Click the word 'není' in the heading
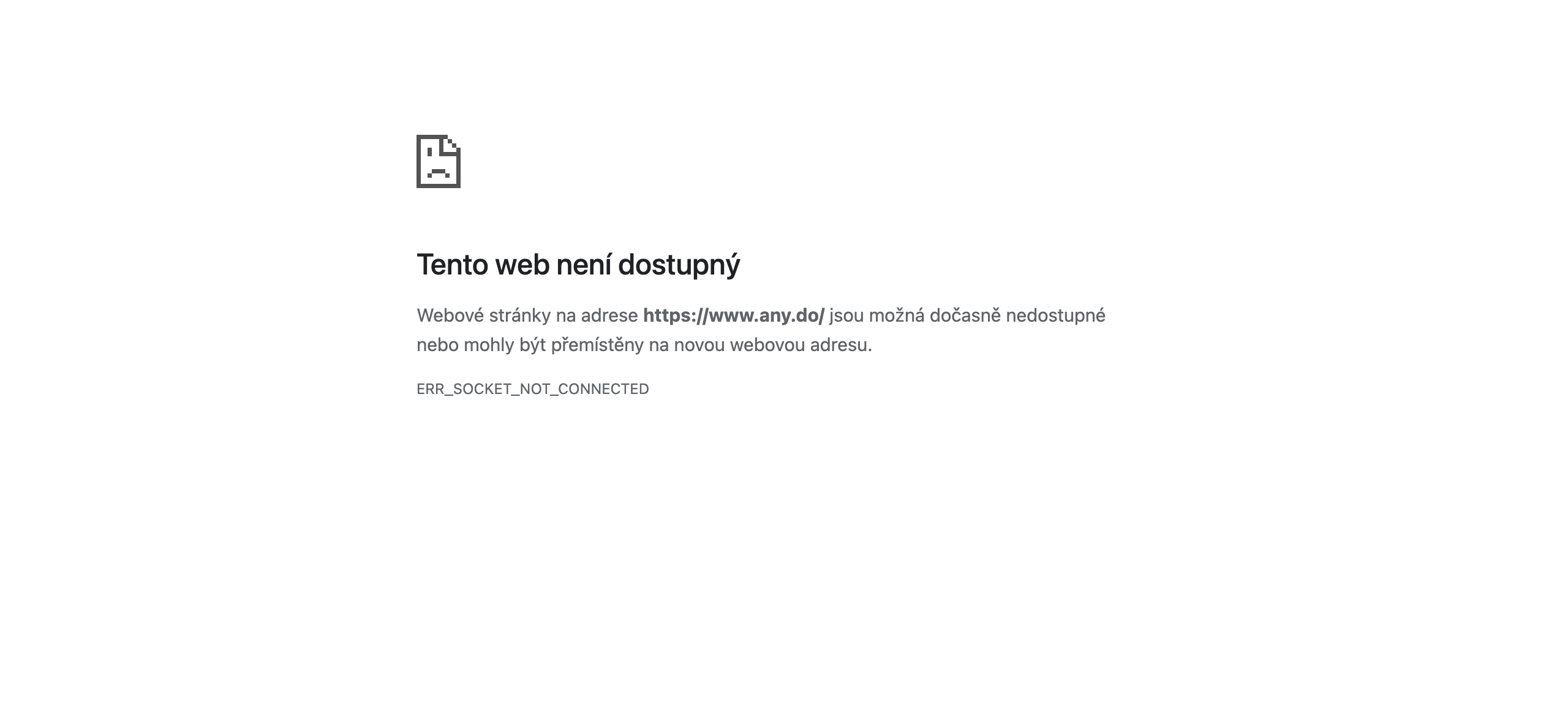The width and height of the screenshot is (1568, 712). pos(584,265)
